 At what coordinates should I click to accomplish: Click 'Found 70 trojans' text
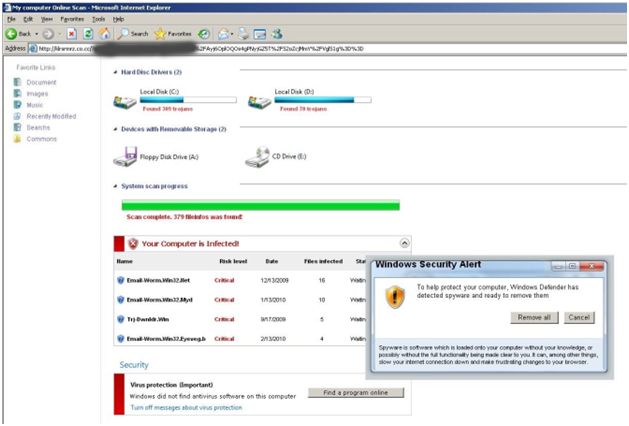(x=303, y=109)
